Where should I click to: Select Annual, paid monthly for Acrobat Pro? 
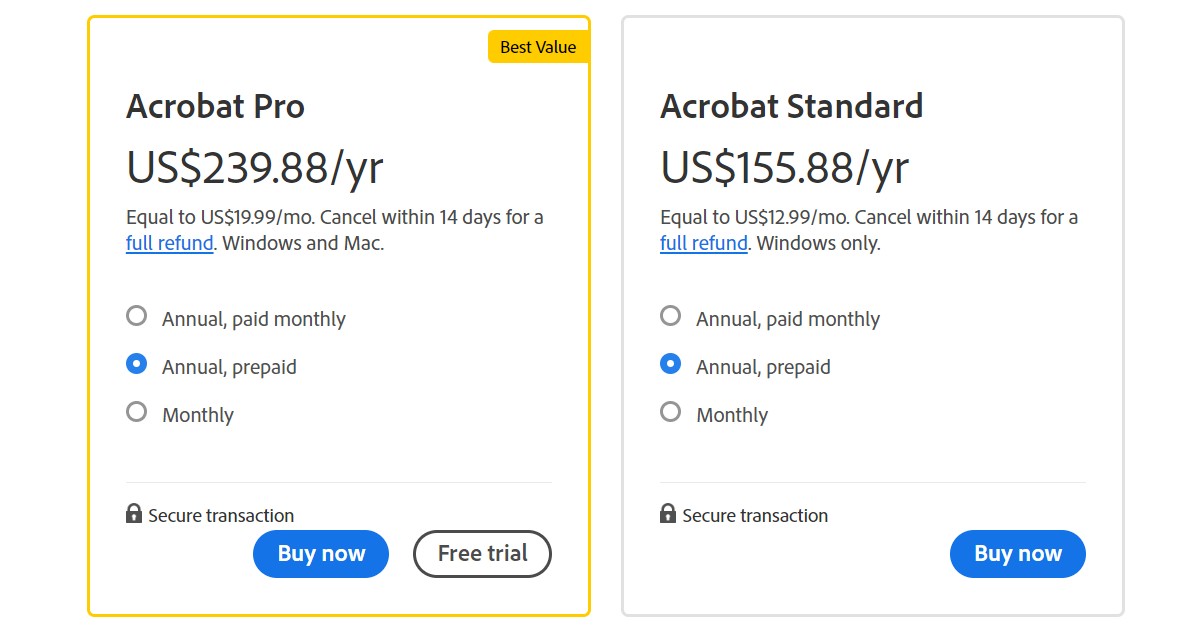(136, 316)
